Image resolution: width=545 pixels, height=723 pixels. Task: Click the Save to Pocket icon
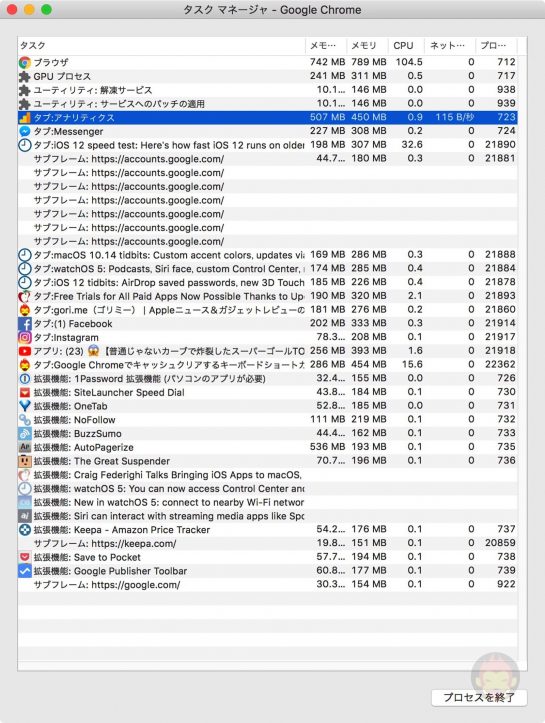pos(25,557)
